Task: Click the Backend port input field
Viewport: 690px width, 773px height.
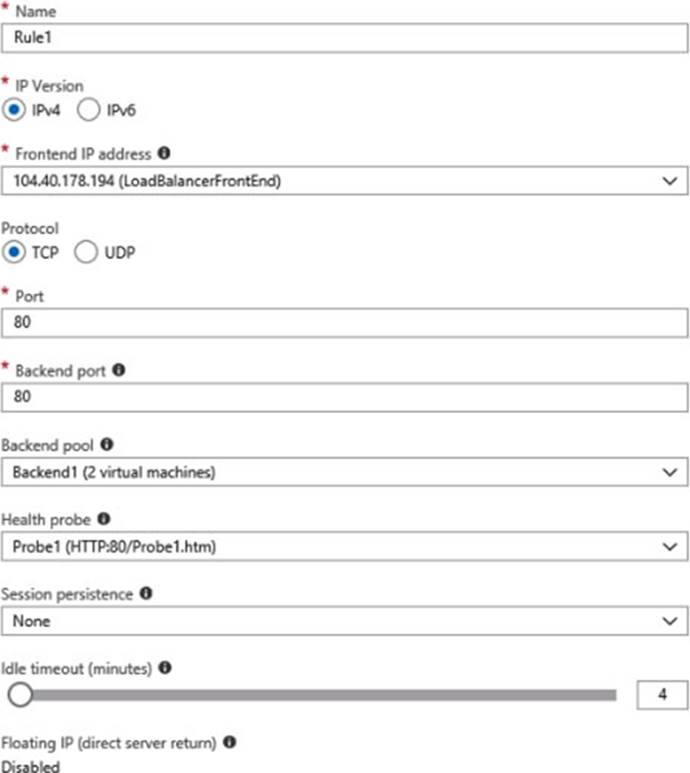Action: [x=345, y=397]
